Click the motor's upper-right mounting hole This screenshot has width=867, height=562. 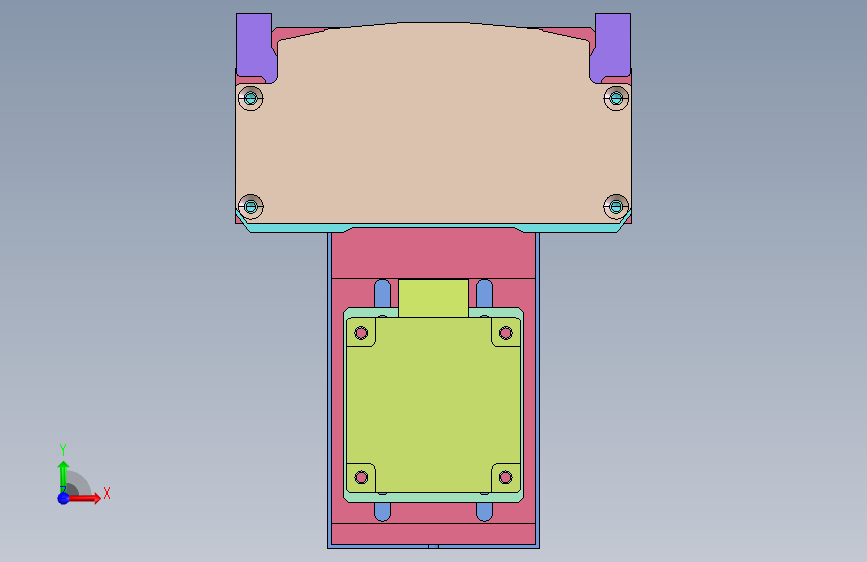(505, 333)
